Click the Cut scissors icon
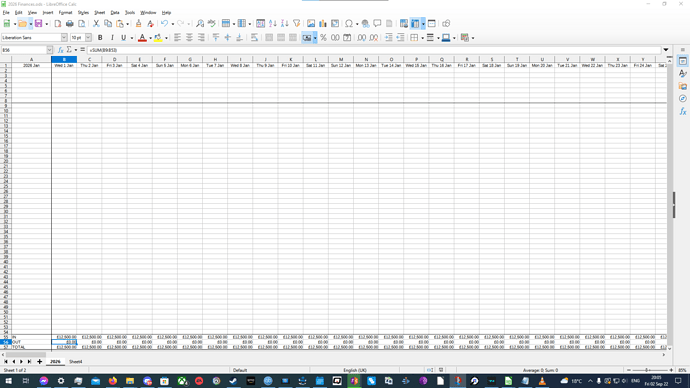The image size is (690, 388). point(96,23)
